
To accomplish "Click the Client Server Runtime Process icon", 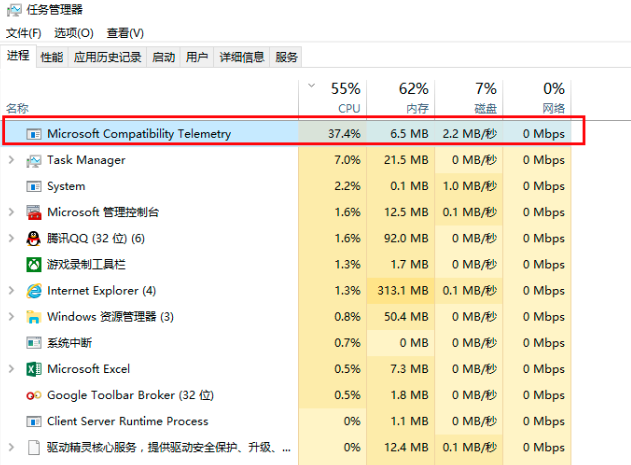I will click(34, 422).
